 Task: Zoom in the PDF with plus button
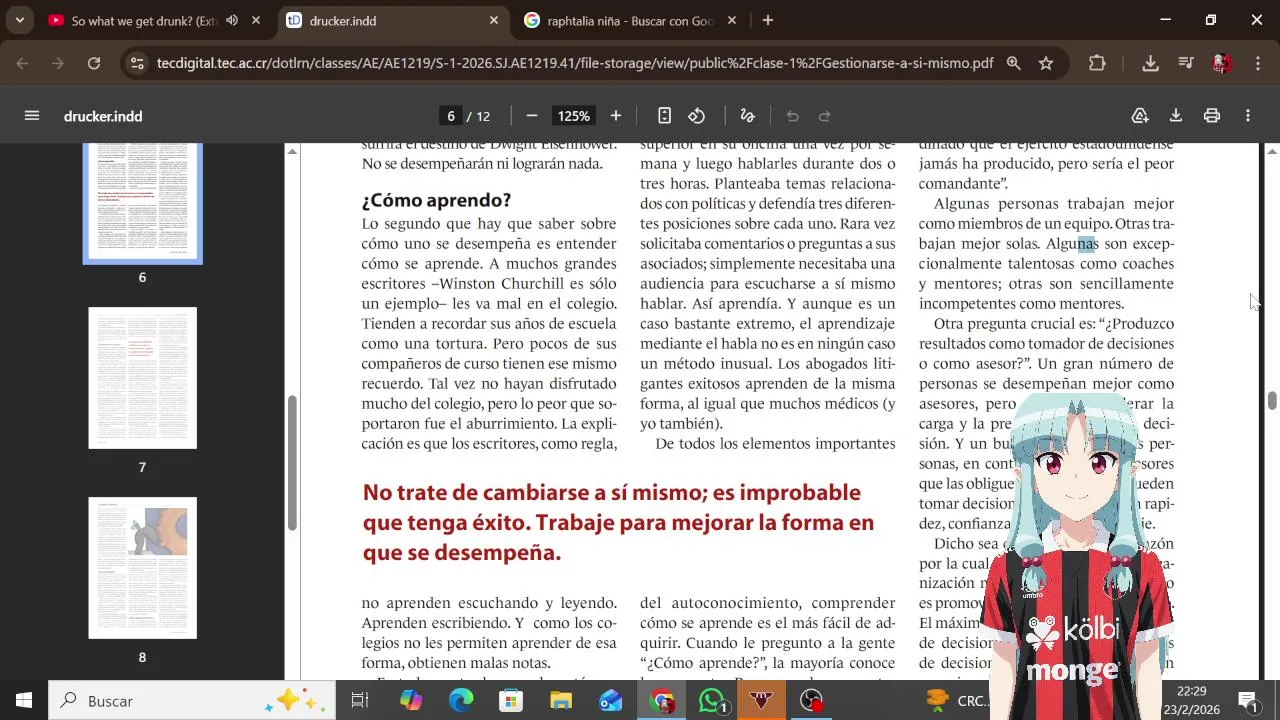pyautogui.click(x=616, y=116)
